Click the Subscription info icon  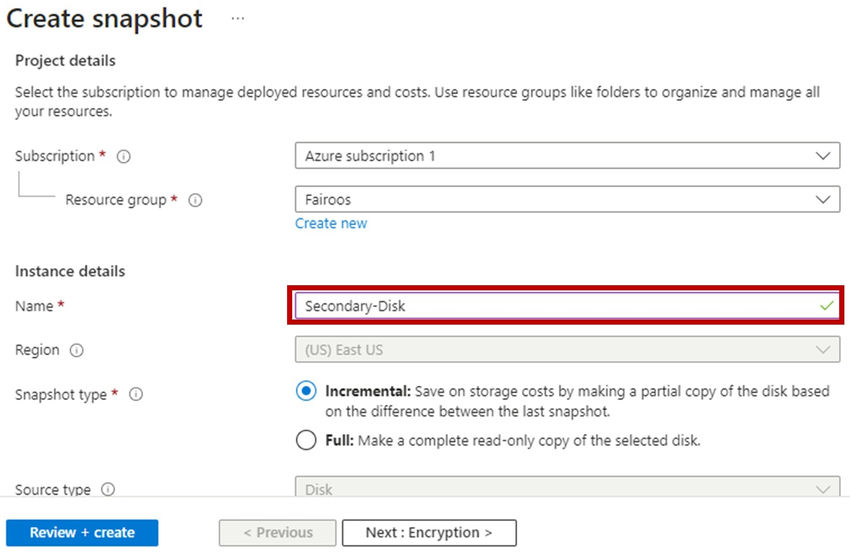[x=124, y=157]
